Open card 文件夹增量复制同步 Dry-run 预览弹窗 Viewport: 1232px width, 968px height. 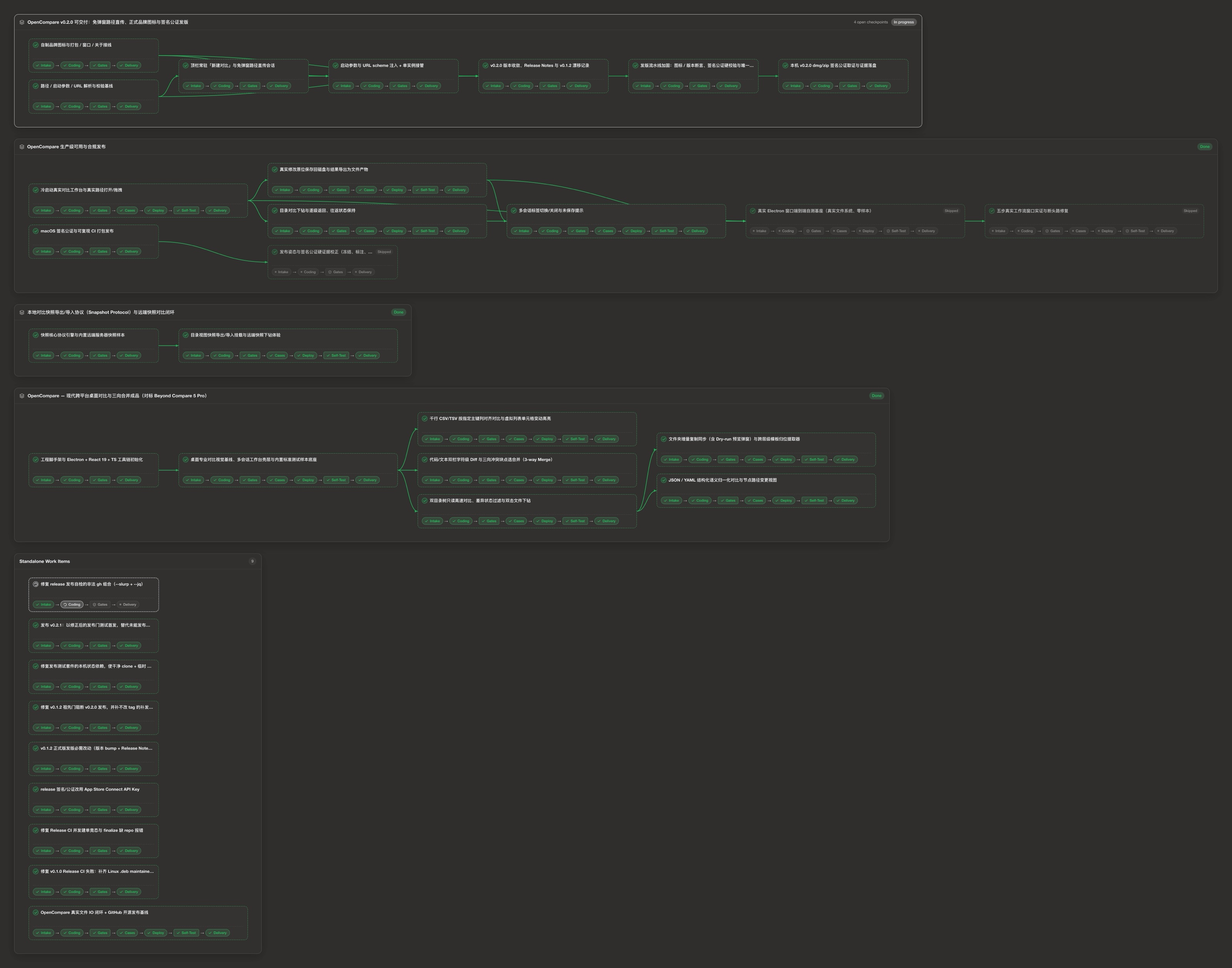pos(766,450)
